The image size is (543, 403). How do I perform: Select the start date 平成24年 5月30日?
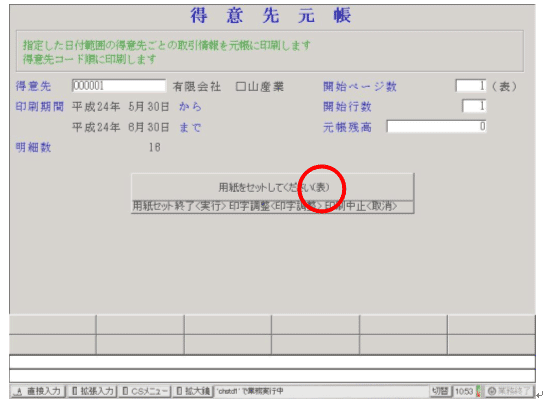(x=121, y=107)
